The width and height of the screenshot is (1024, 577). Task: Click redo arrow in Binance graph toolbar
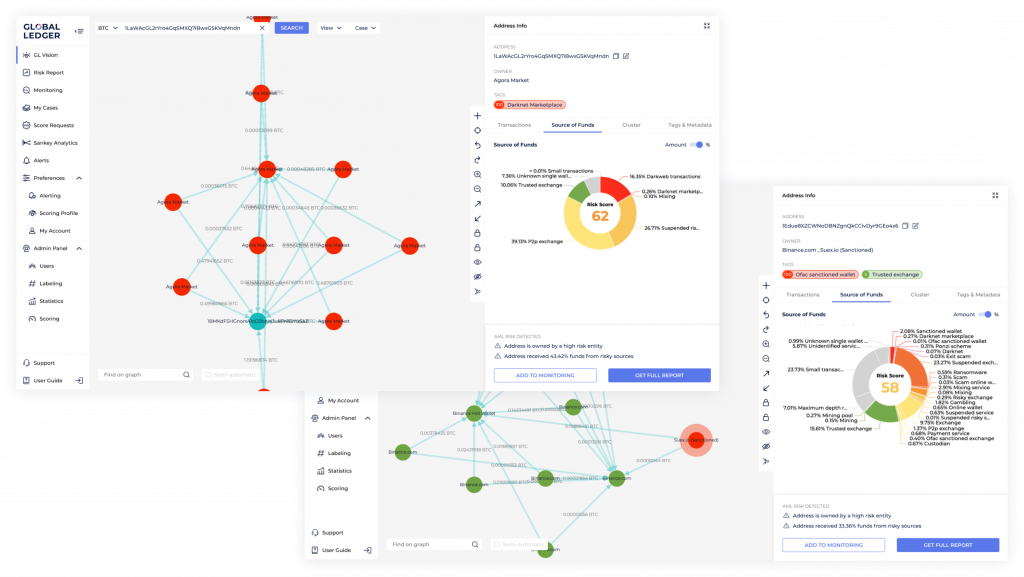tap(766, 330)
